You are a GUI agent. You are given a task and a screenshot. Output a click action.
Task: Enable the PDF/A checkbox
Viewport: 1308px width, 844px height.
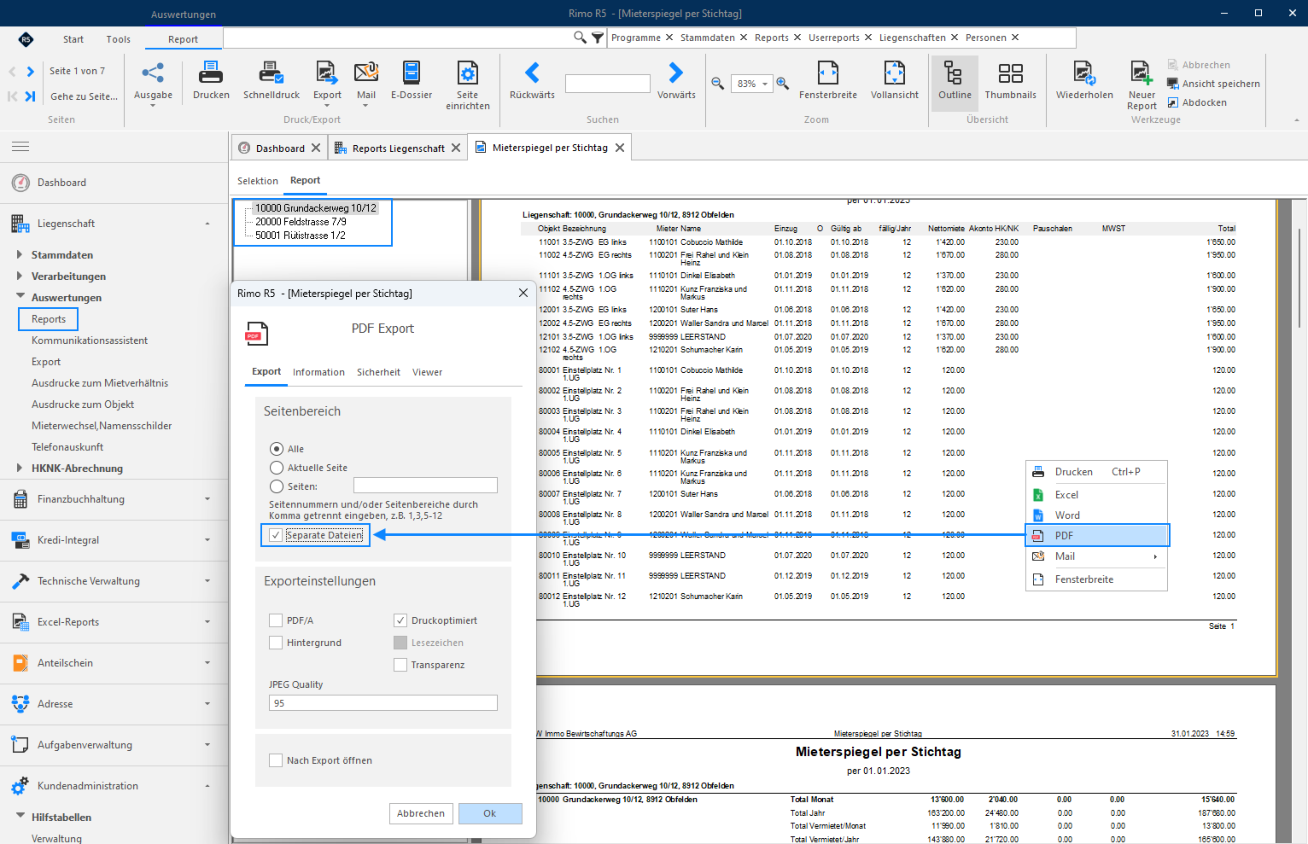[276, 620]
